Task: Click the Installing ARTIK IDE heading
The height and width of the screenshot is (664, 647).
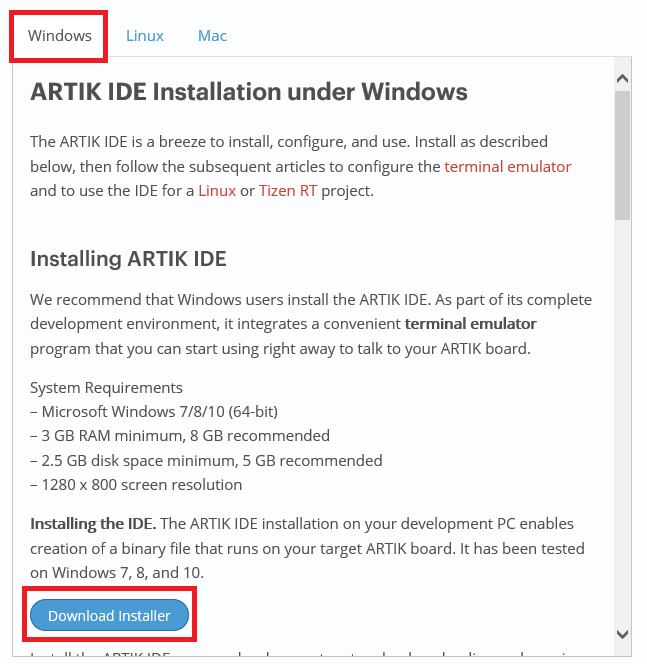Action: (128, 259)
